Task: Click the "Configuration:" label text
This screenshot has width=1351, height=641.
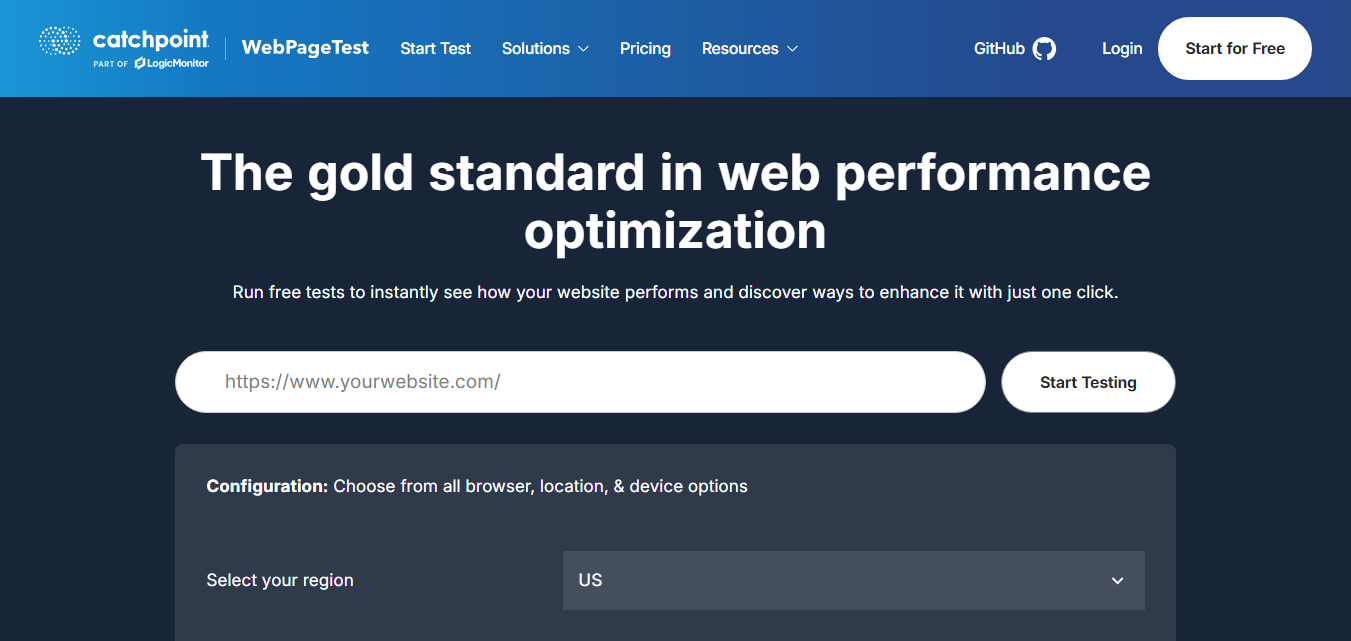Action: coord(267,486)
